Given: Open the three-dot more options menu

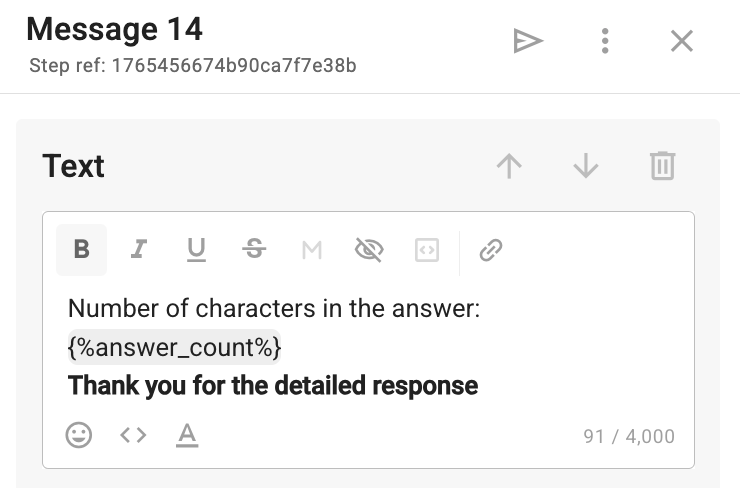Looking at the screenshot, I should pos(605,40).
